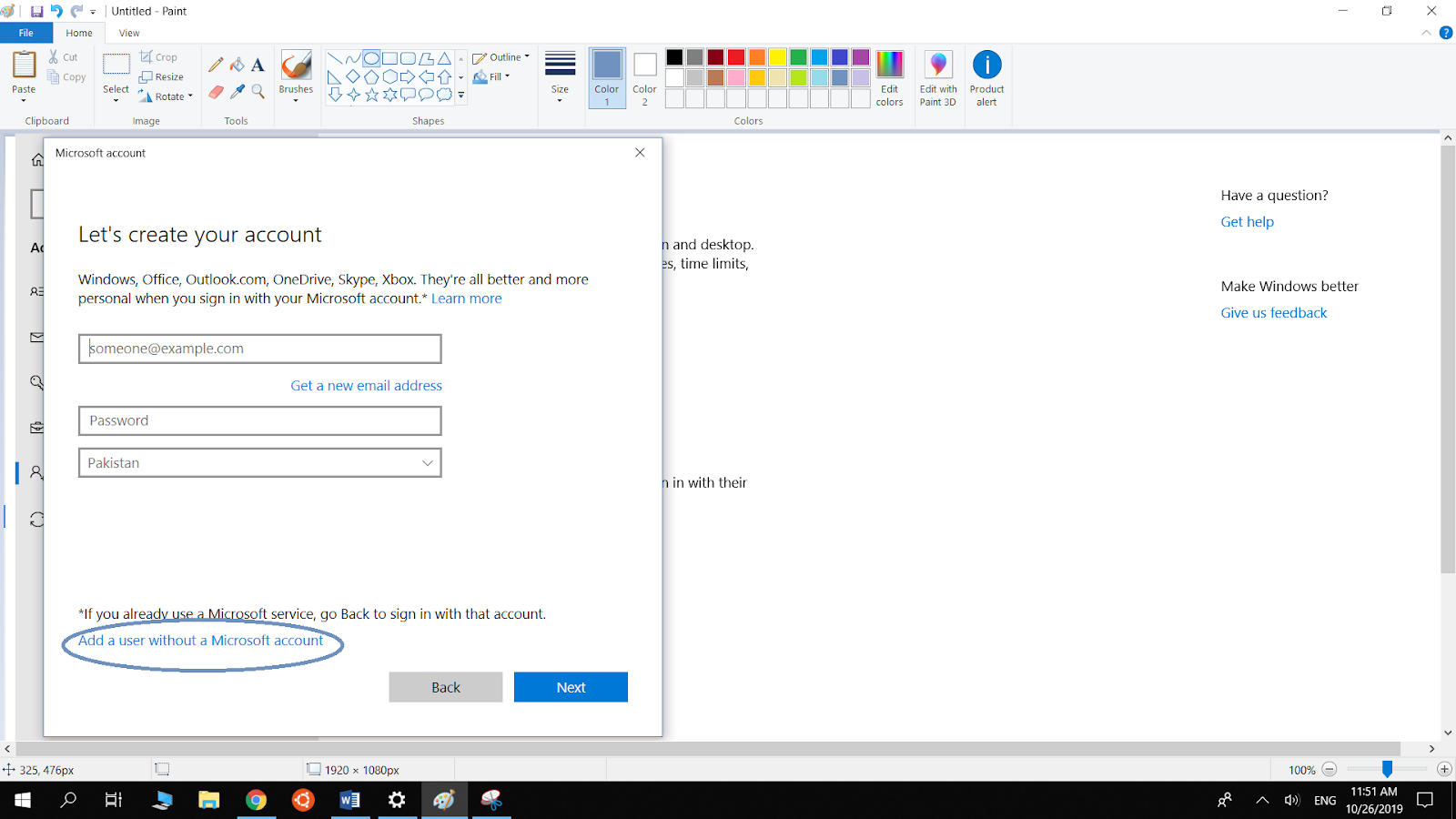The height and width of the screenshot is (819, 1456).
Task: Select the Fill with color bucket tool
Action: (237, 65)
